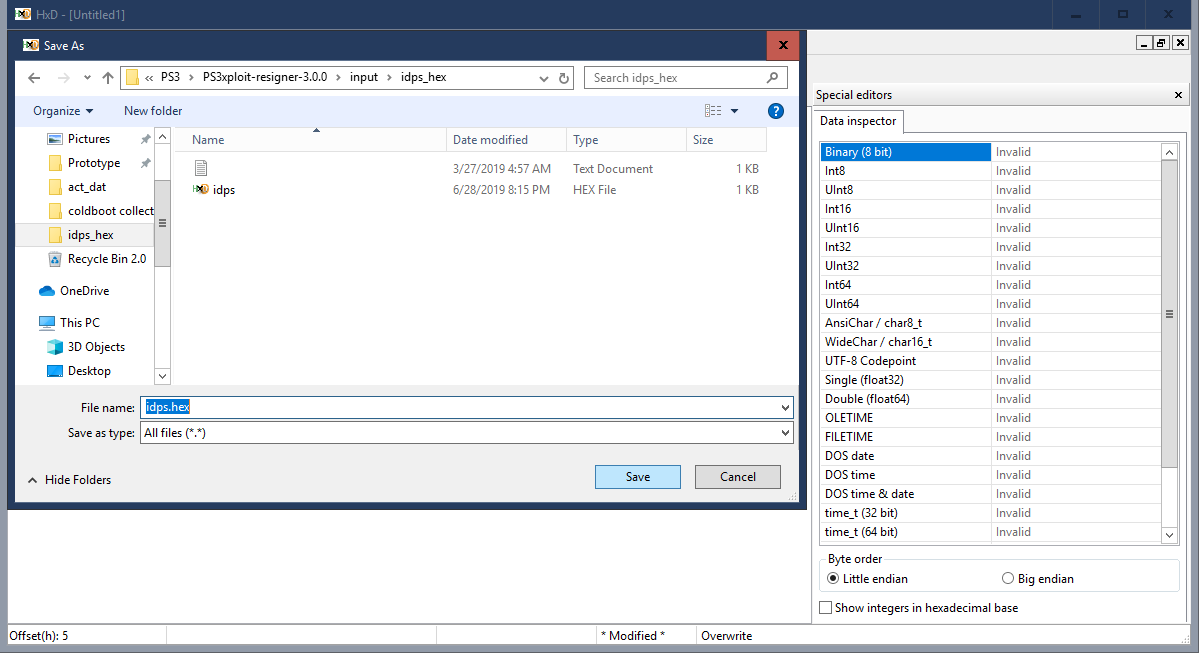Image resolution: width=1200 pixels, height=654 pixels.
Task: Select the Int16 inspector row
Action: 990,209
